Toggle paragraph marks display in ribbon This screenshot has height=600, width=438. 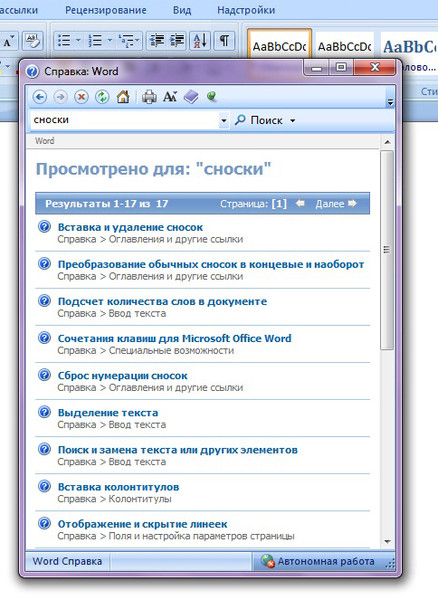224,40
